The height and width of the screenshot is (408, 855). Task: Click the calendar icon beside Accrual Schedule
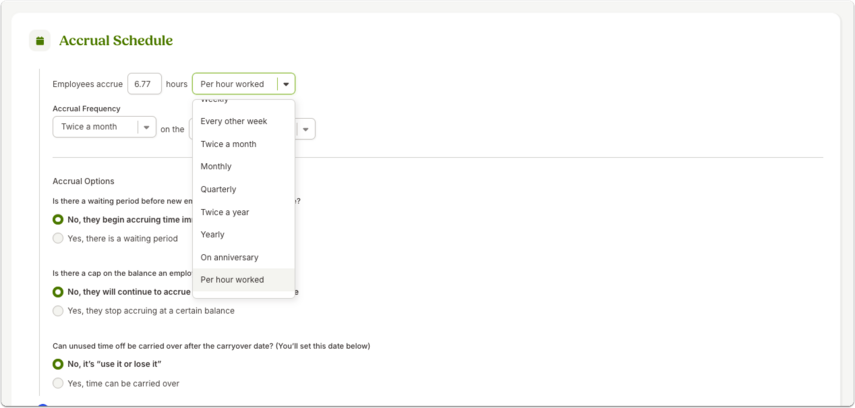pyautogui.click(x=40, y=41)
